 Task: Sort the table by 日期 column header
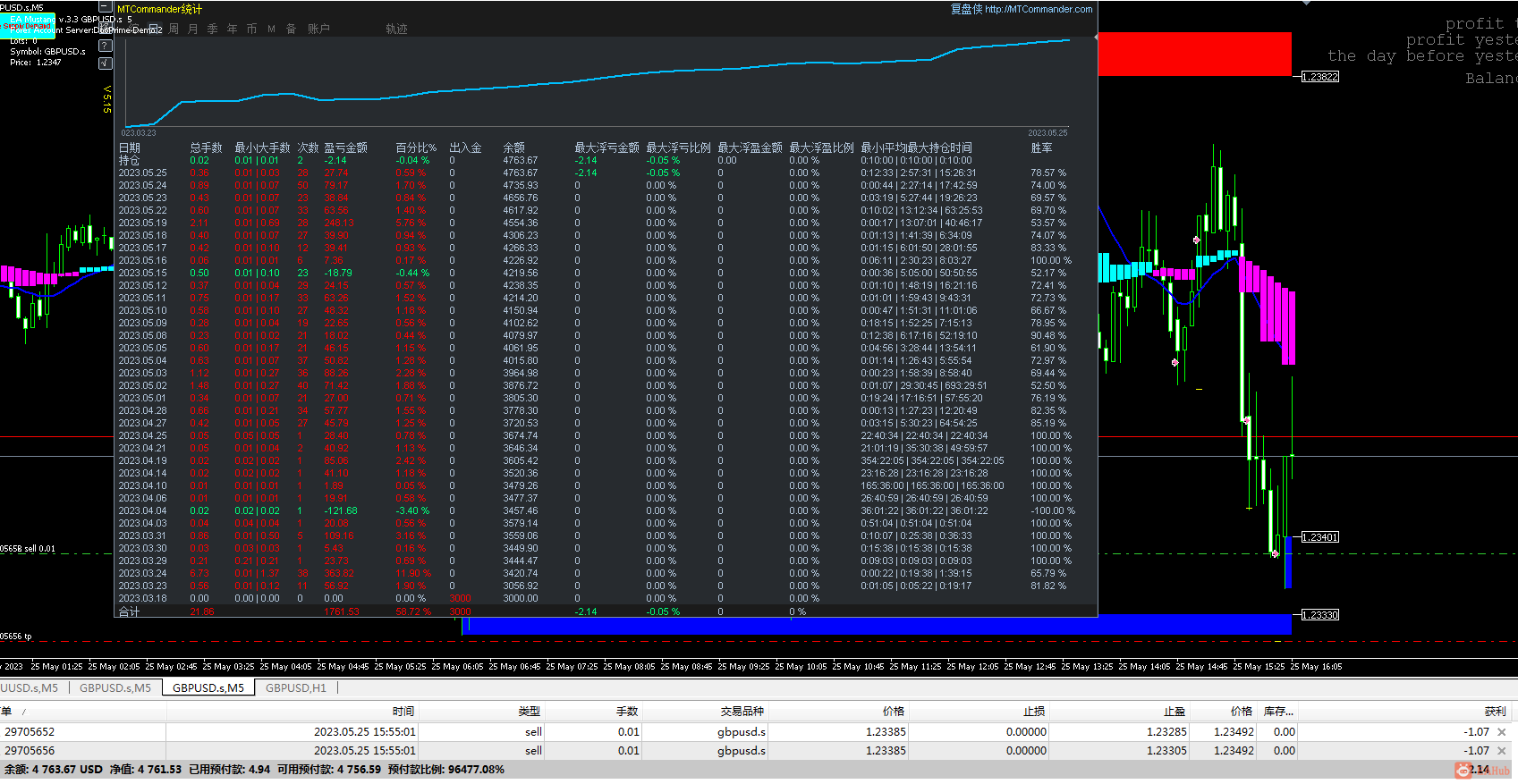(130, 148)
